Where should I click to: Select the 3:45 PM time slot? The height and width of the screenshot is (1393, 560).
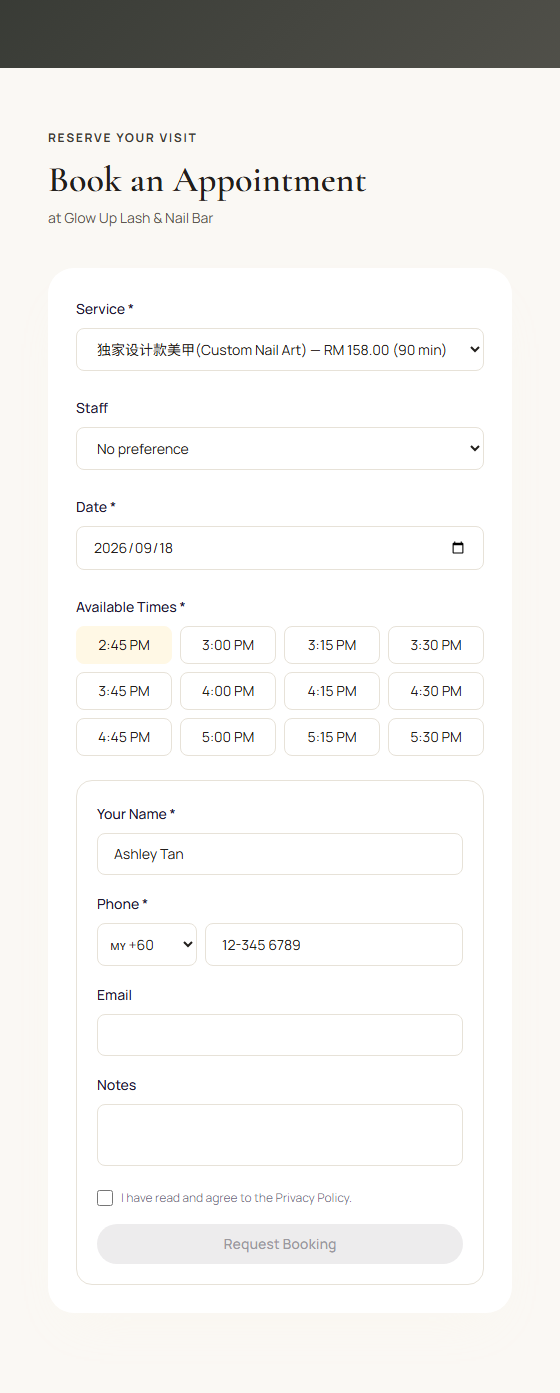pyautogui.click(x=124, y=691)
